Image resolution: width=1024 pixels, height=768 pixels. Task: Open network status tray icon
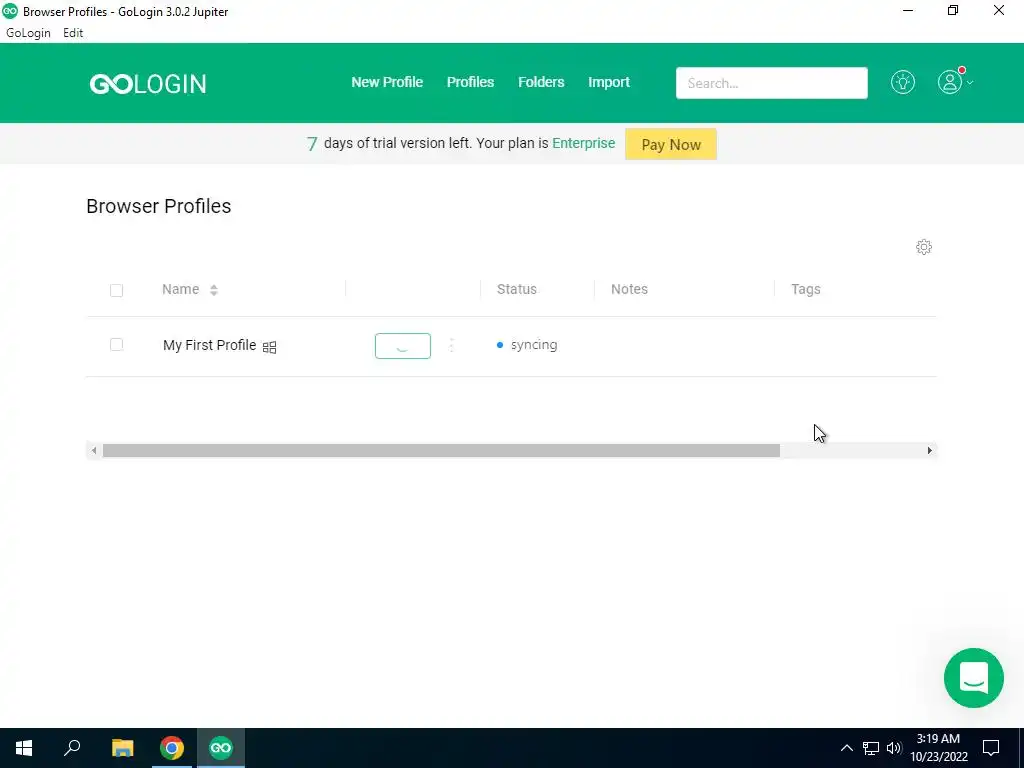click(x=871, y=748)
